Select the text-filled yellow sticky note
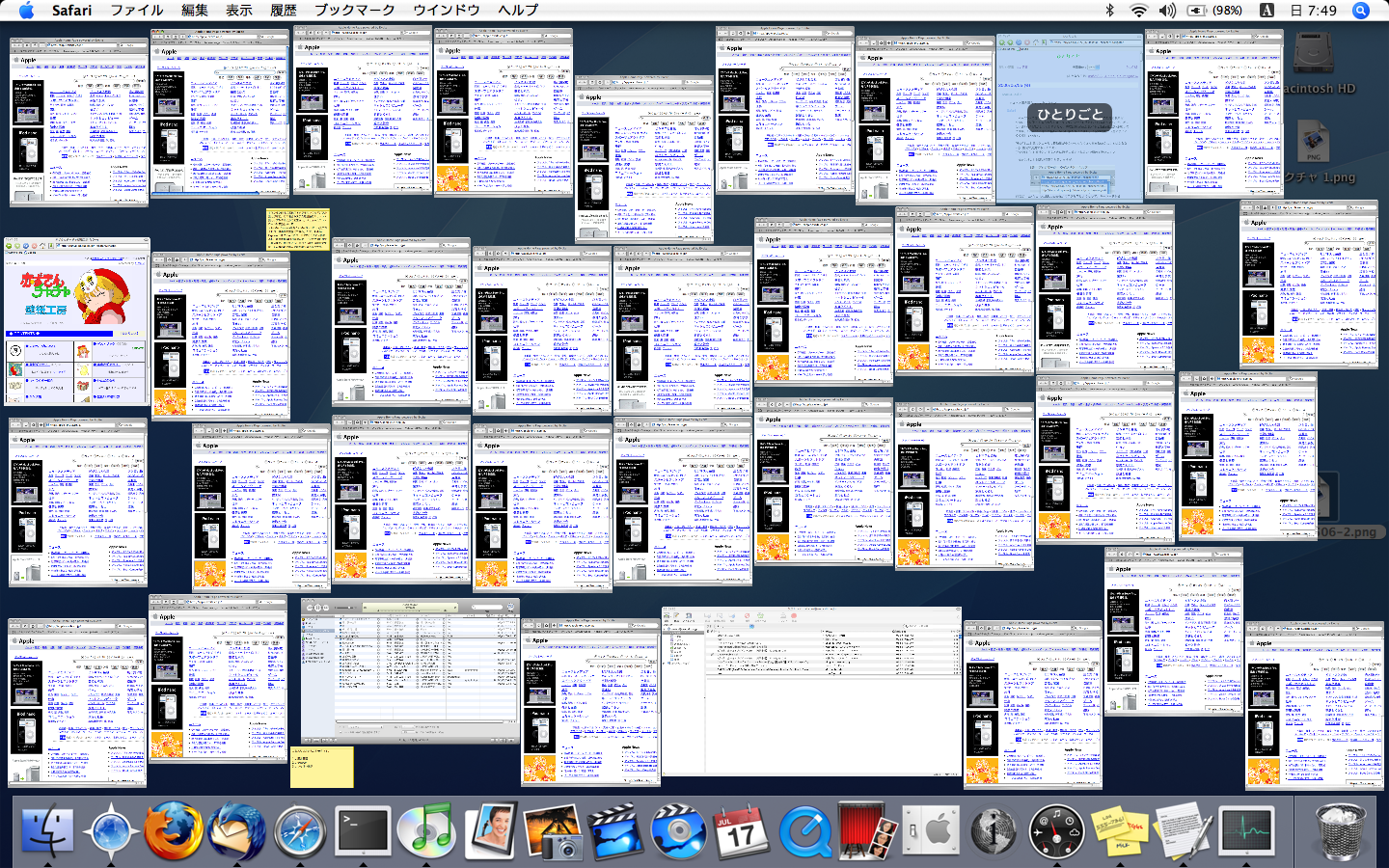 coord(297,230)
